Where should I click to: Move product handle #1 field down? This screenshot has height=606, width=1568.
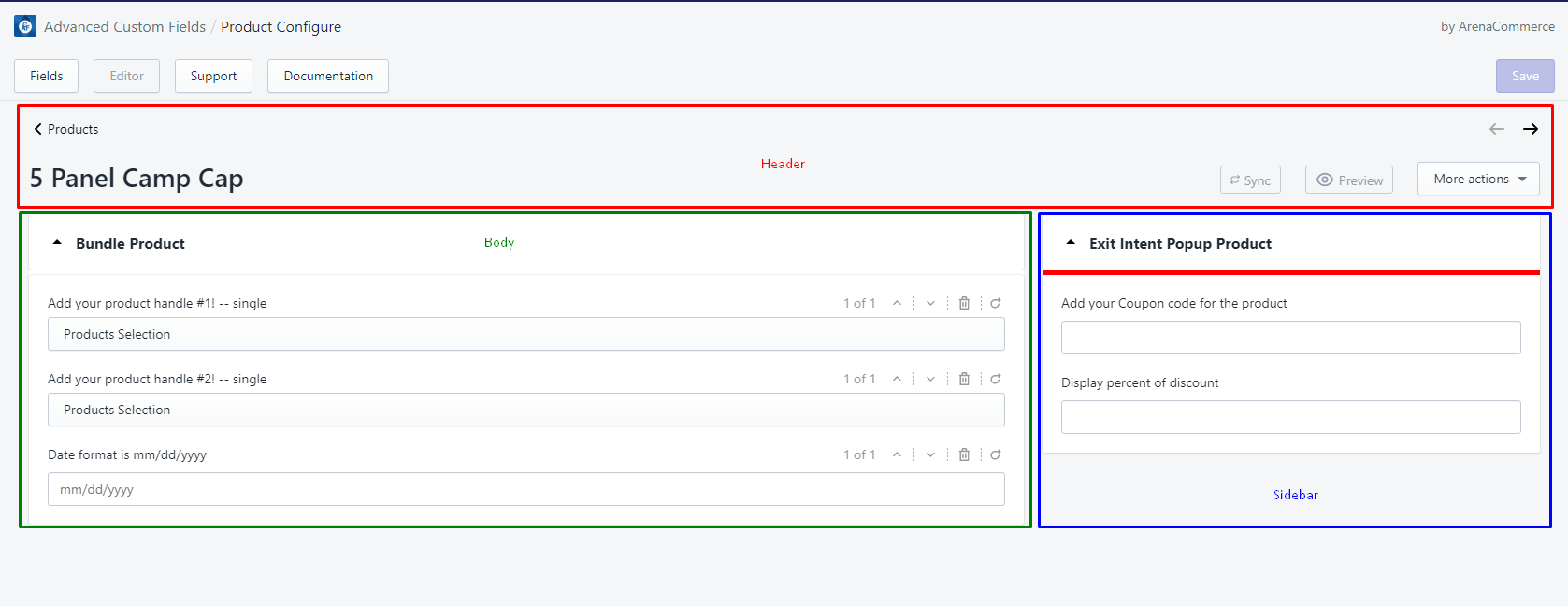click(x=930, y=303)
